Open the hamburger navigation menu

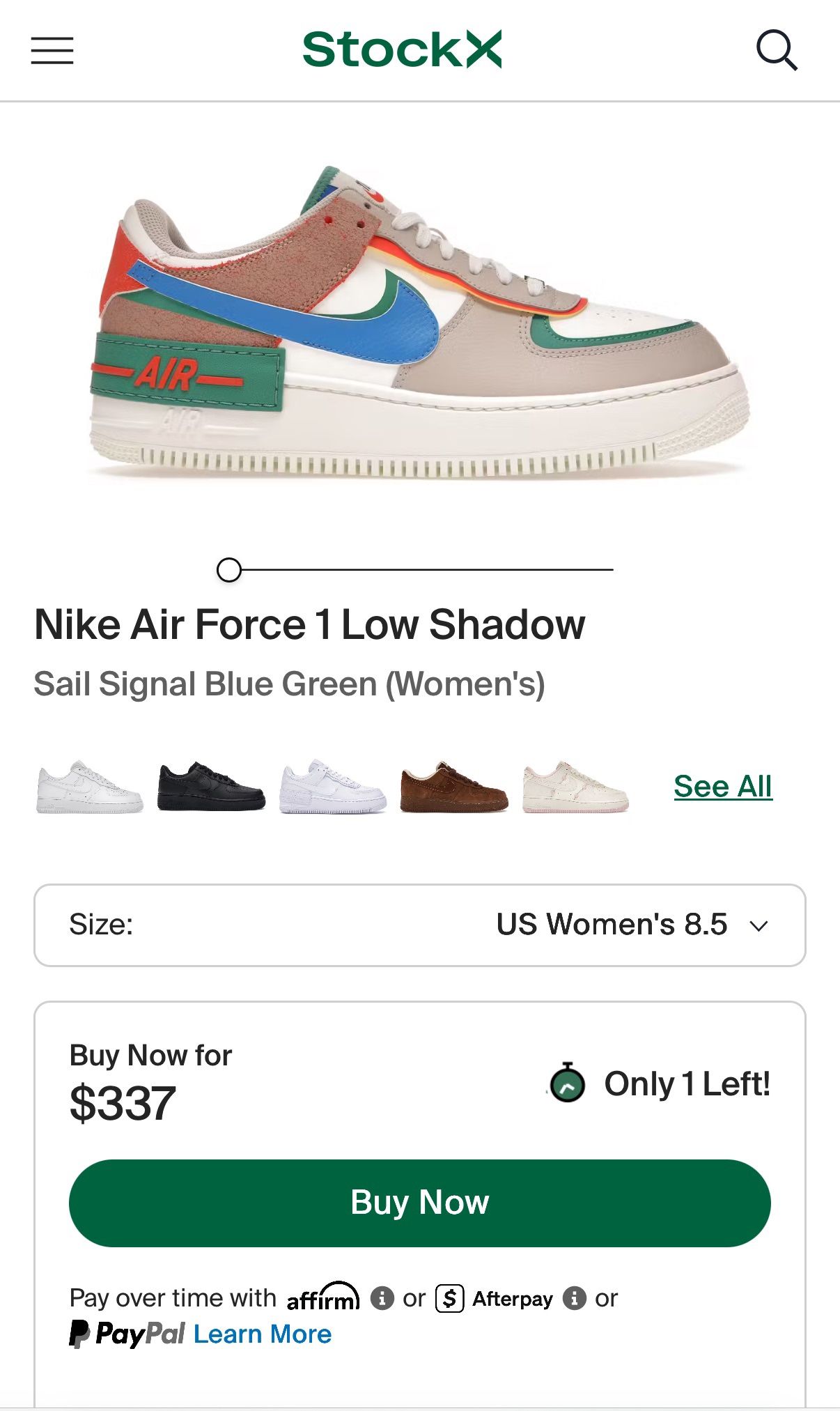coord(52,50)
